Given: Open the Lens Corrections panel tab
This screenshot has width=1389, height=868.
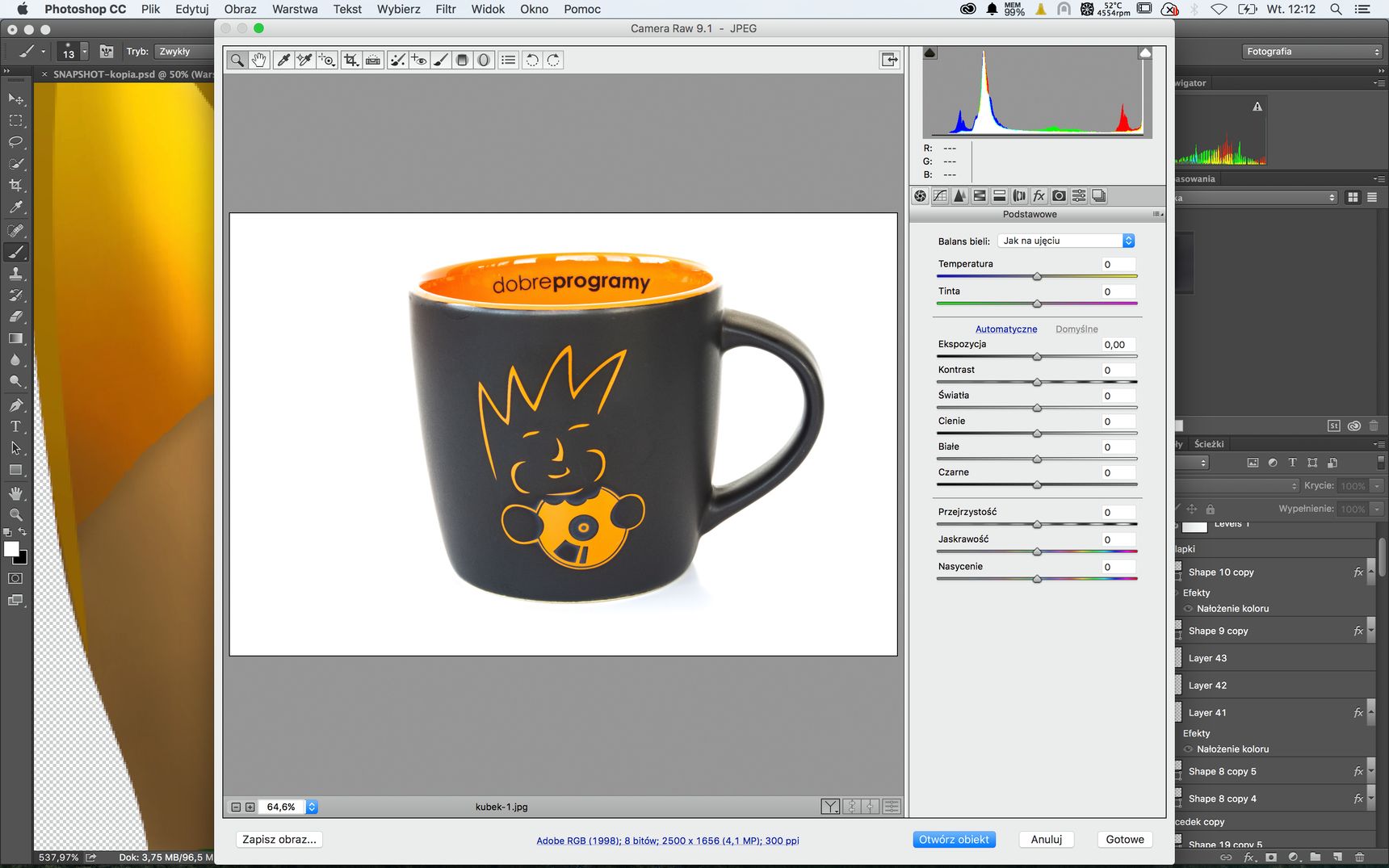Looking at the screenshot, I should [x=1019, y=195].
